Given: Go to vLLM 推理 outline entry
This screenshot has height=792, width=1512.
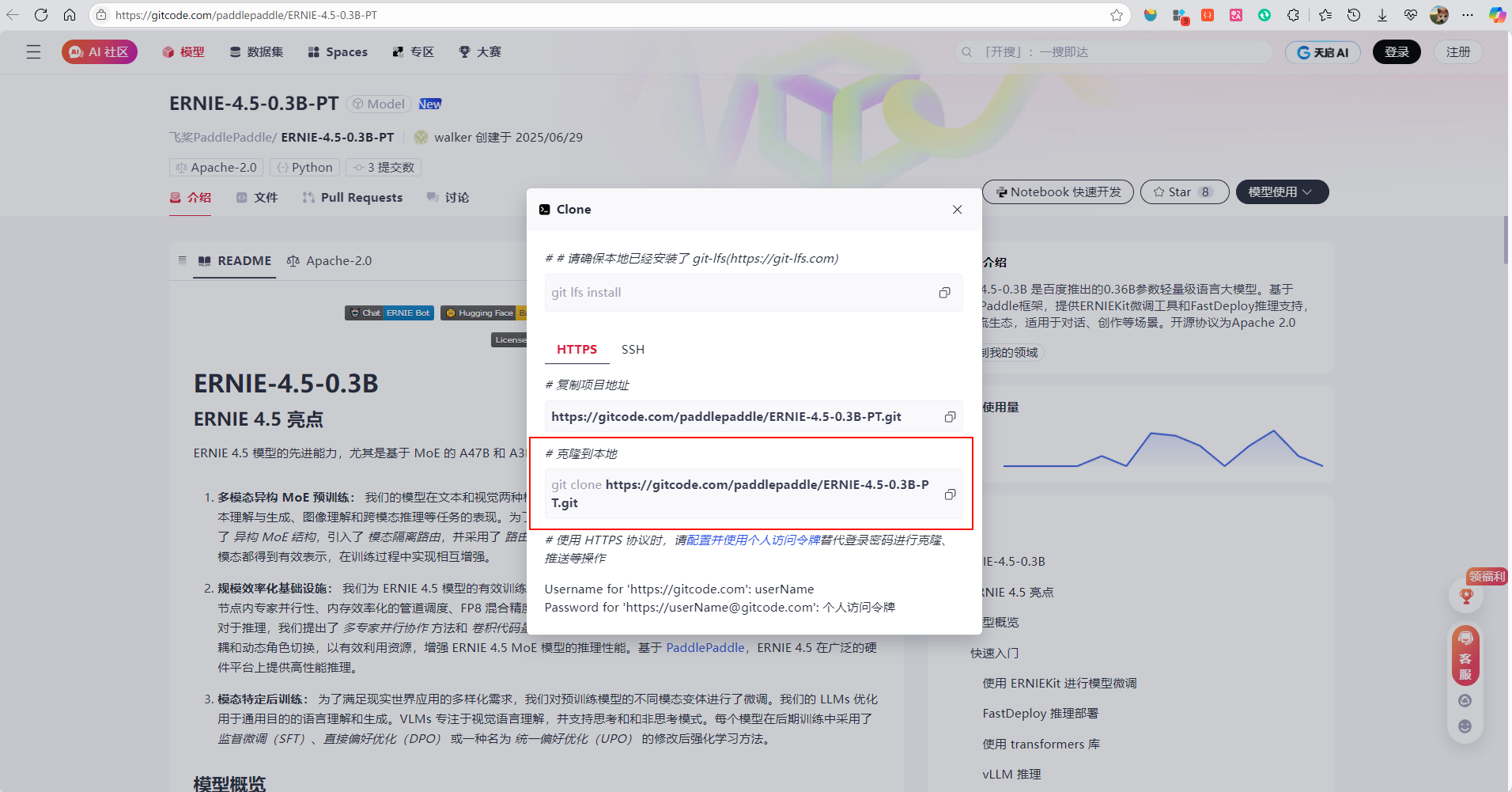Looking at the screenshot, I should [1011, 775].
